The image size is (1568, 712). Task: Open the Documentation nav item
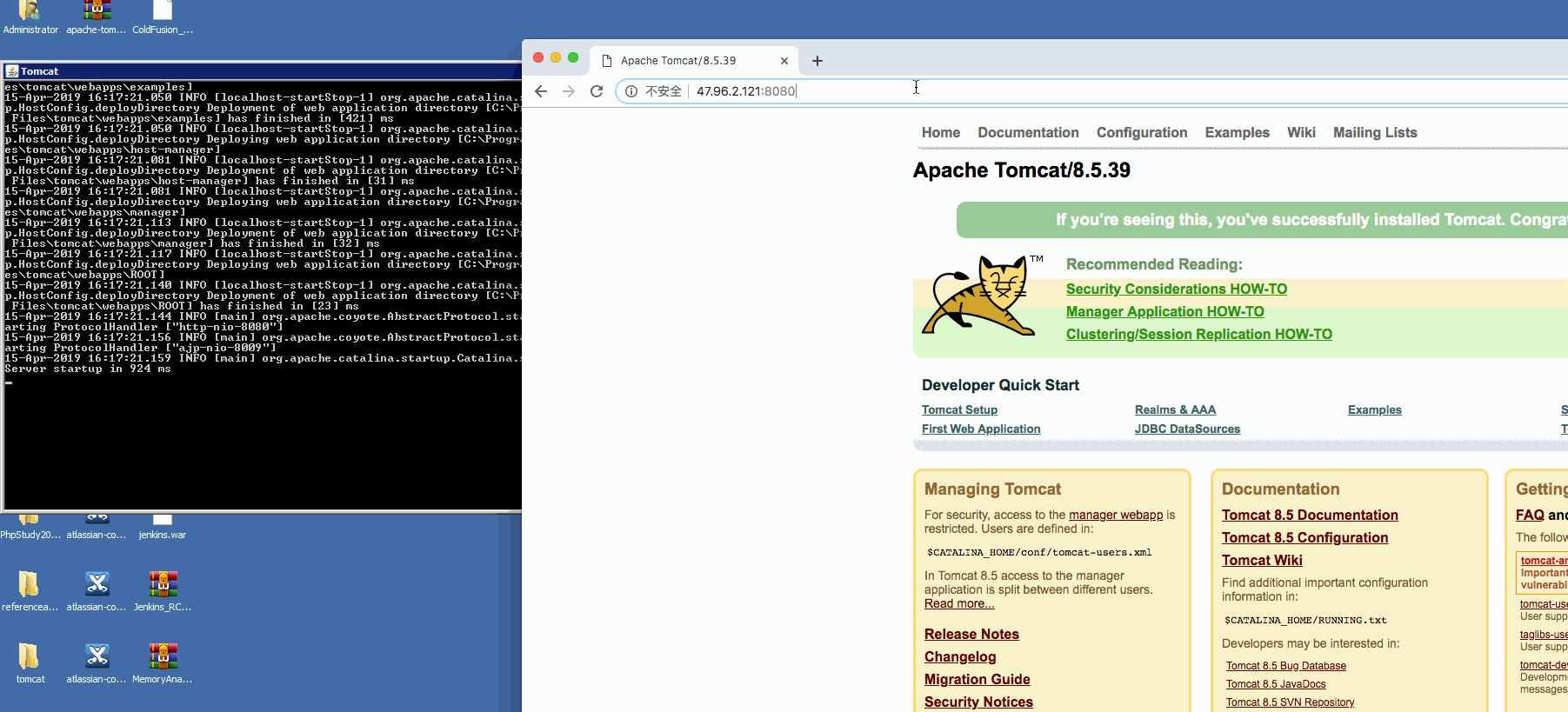[1028, 132]
